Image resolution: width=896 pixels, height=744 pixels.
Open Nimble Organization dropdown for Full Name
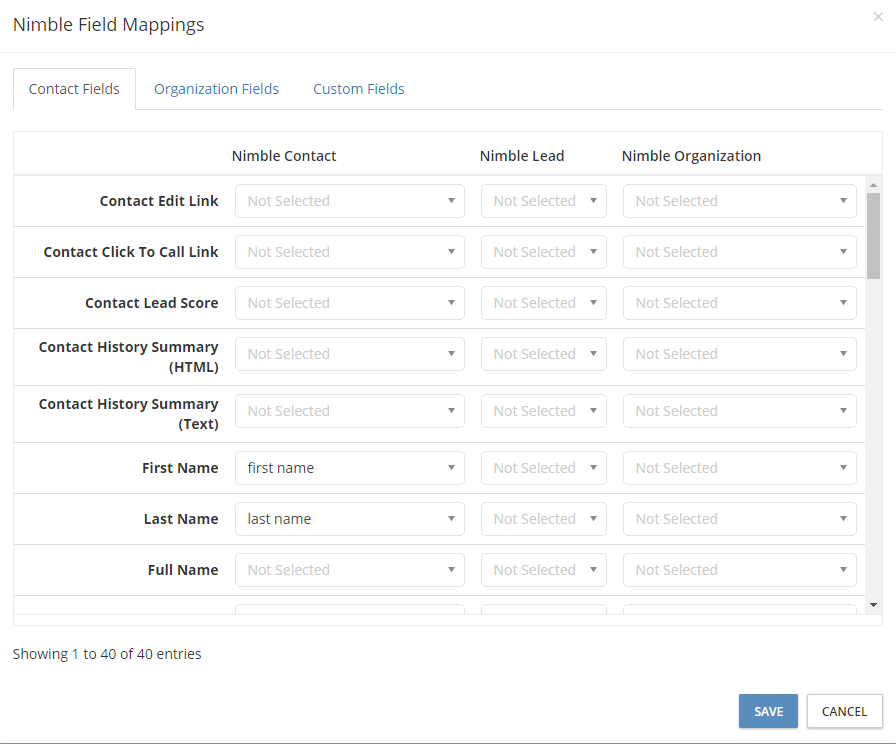click(740, 570)
